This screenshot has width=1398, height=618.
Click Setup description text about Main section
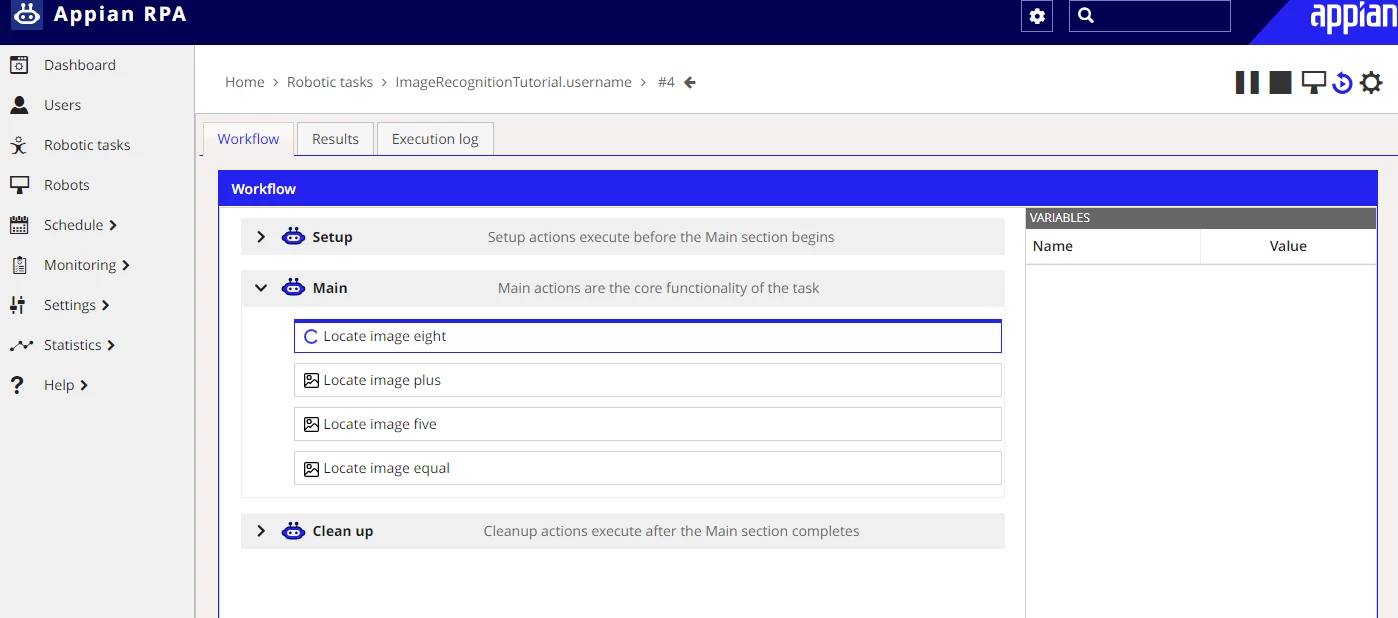coord(661,237)
